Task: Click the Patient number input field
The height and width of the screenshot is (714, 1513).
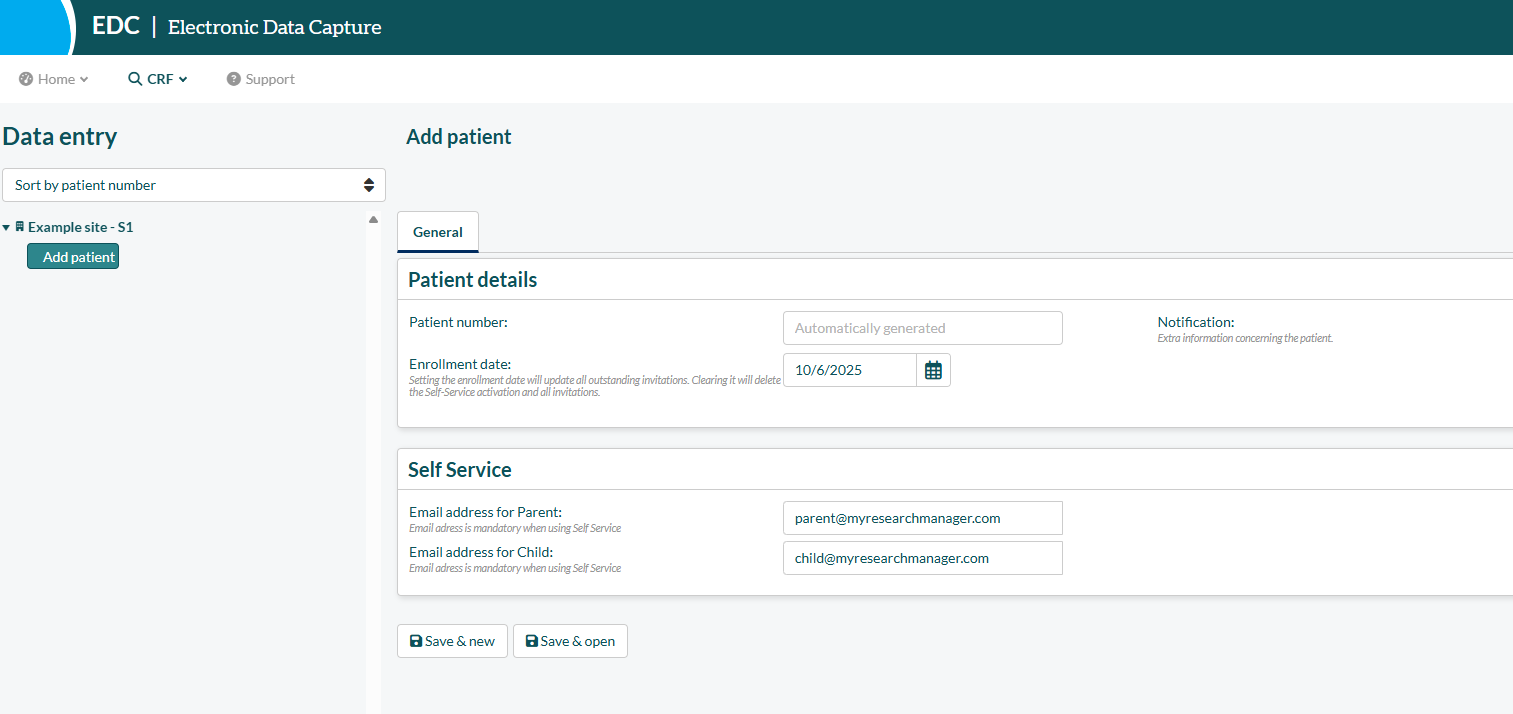Action: coord(923,328)
